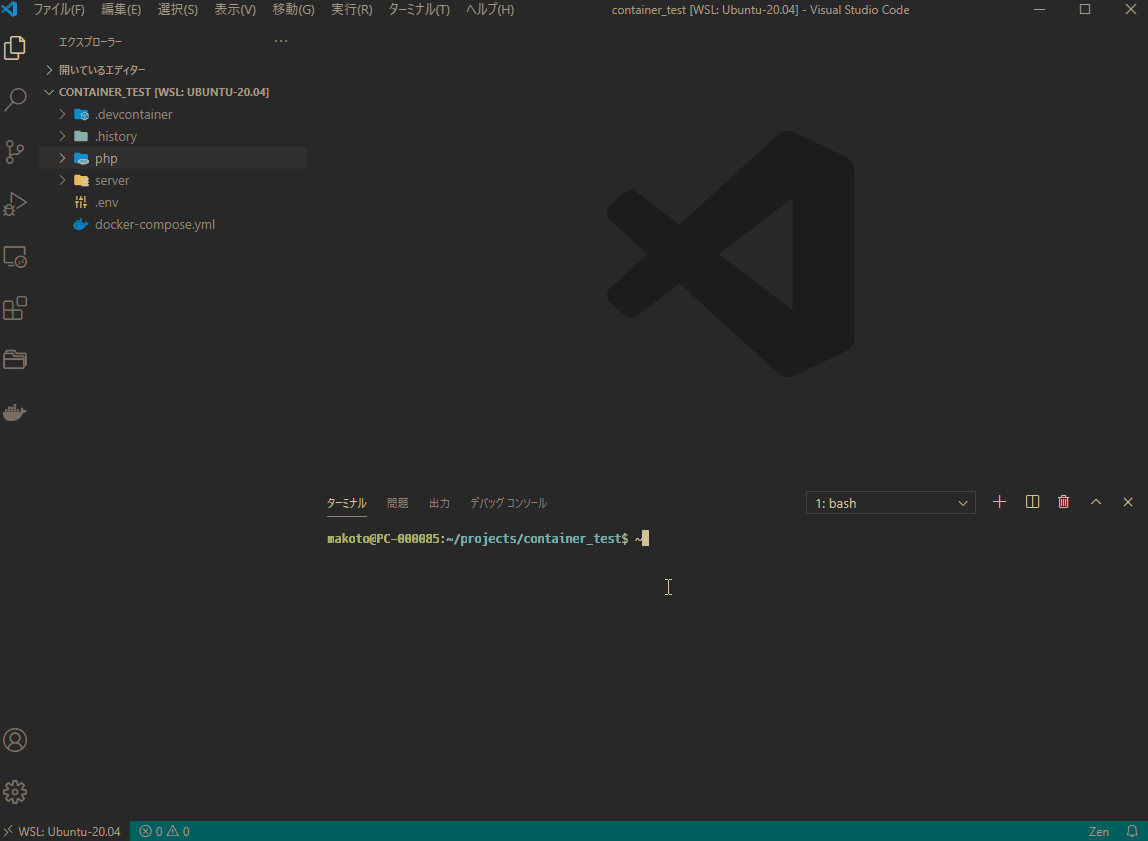This screenshot has width=1148, height=841.
Task: Open the ターミナル(T) menu
Action: pos(418,9)
